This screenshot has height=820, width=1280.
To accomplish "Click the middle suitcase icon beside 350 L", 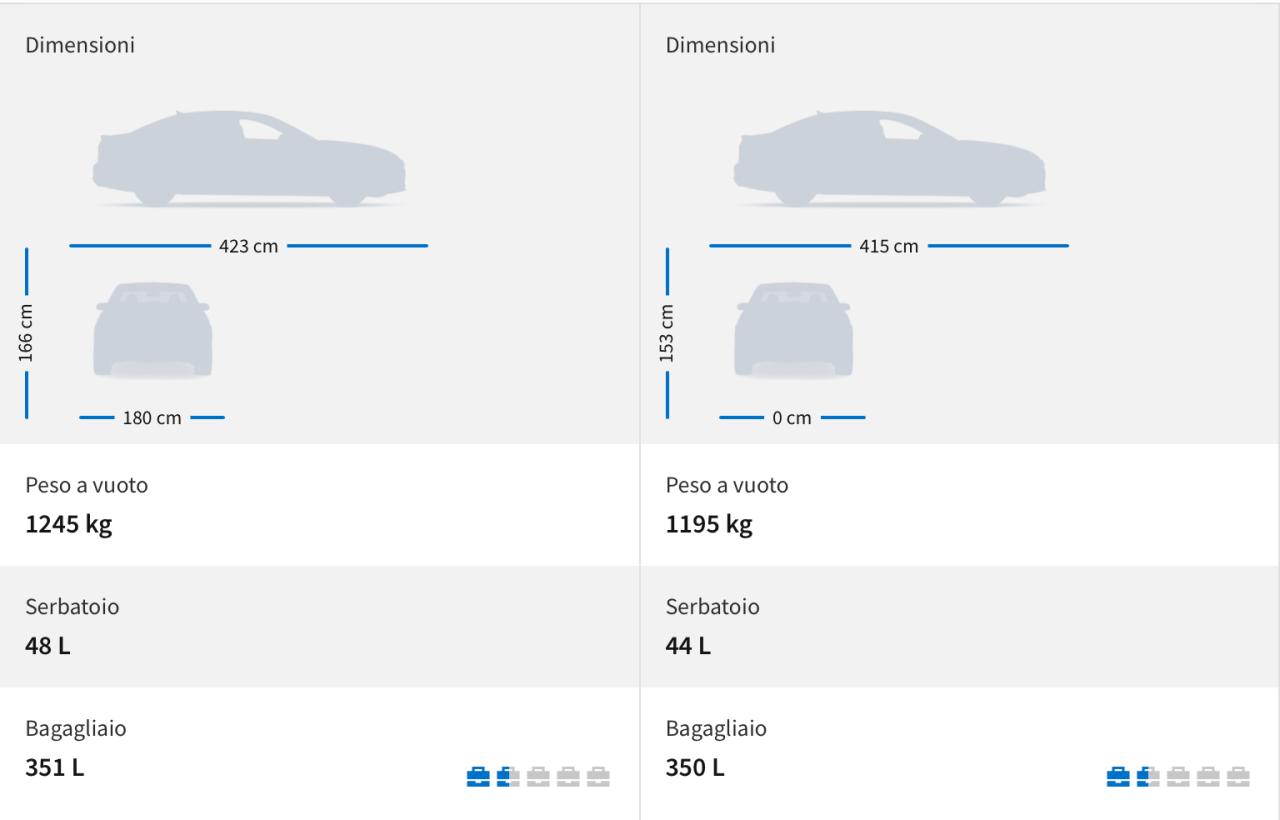I will point(1178,777).
